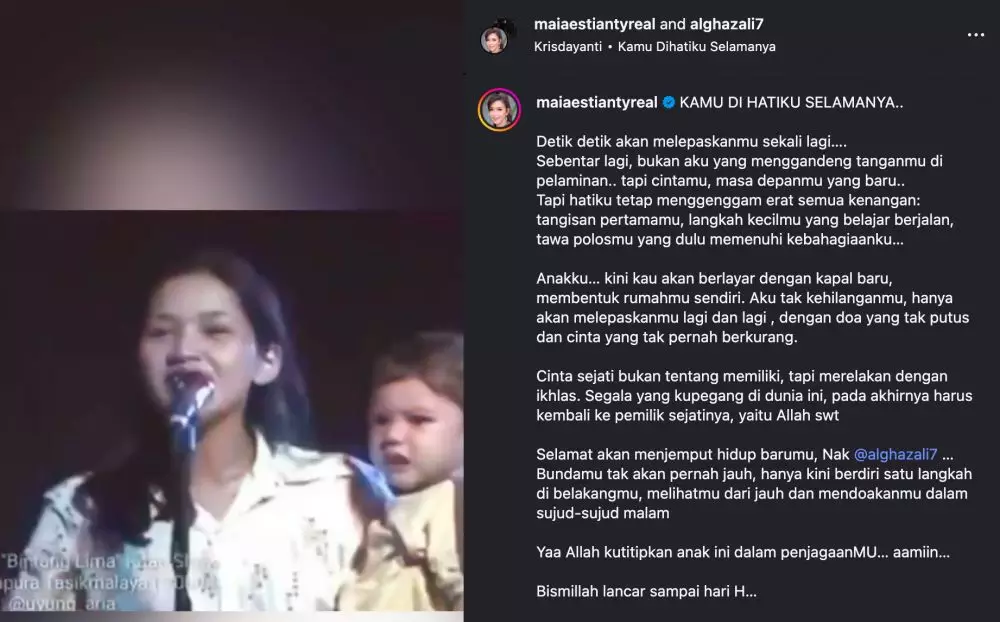Click the 'Anakku... kini kau akan berlayar' paragraph
Screen dimensions: 1000x622
pyautogui.click(x=753, y=307)
